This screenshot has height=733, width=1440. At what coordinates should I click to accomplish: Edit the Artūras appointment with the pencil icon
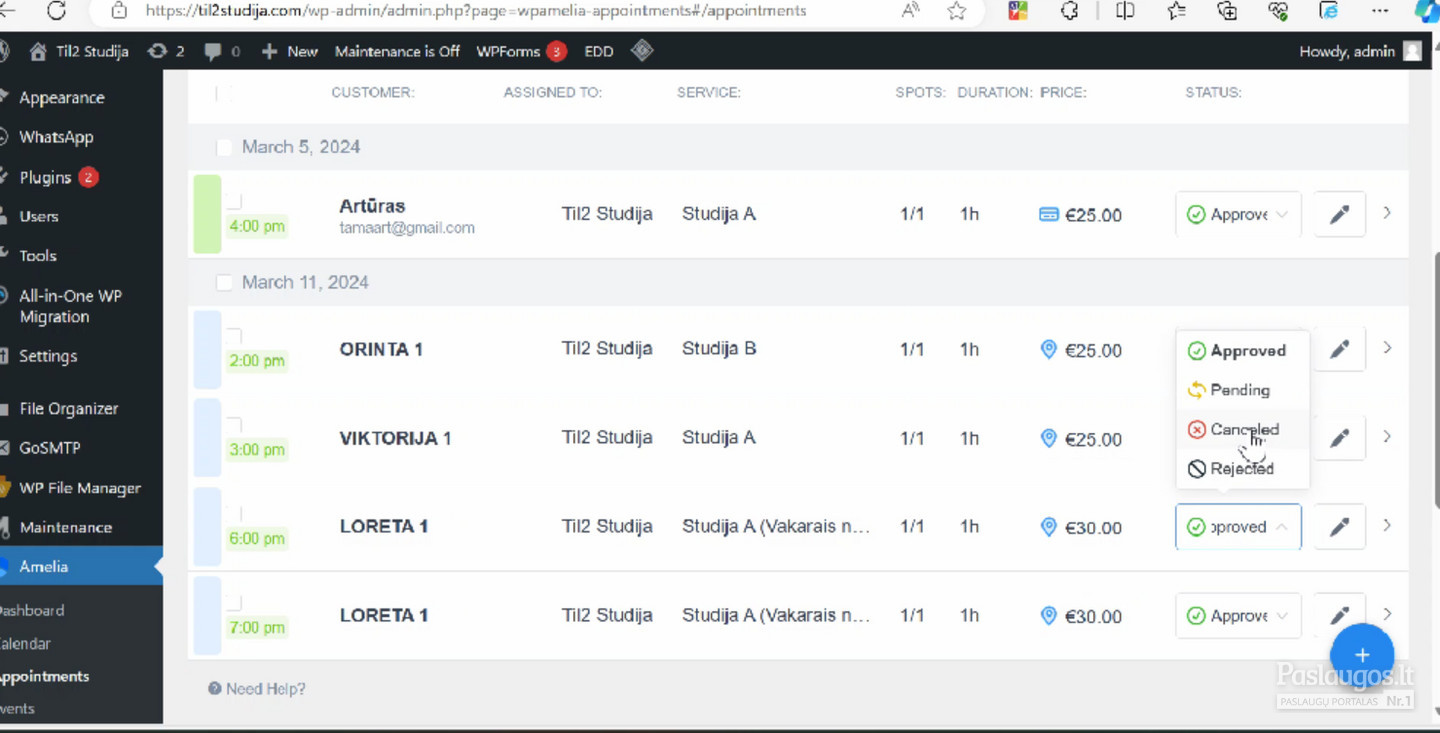click(x=1339, y=214)
